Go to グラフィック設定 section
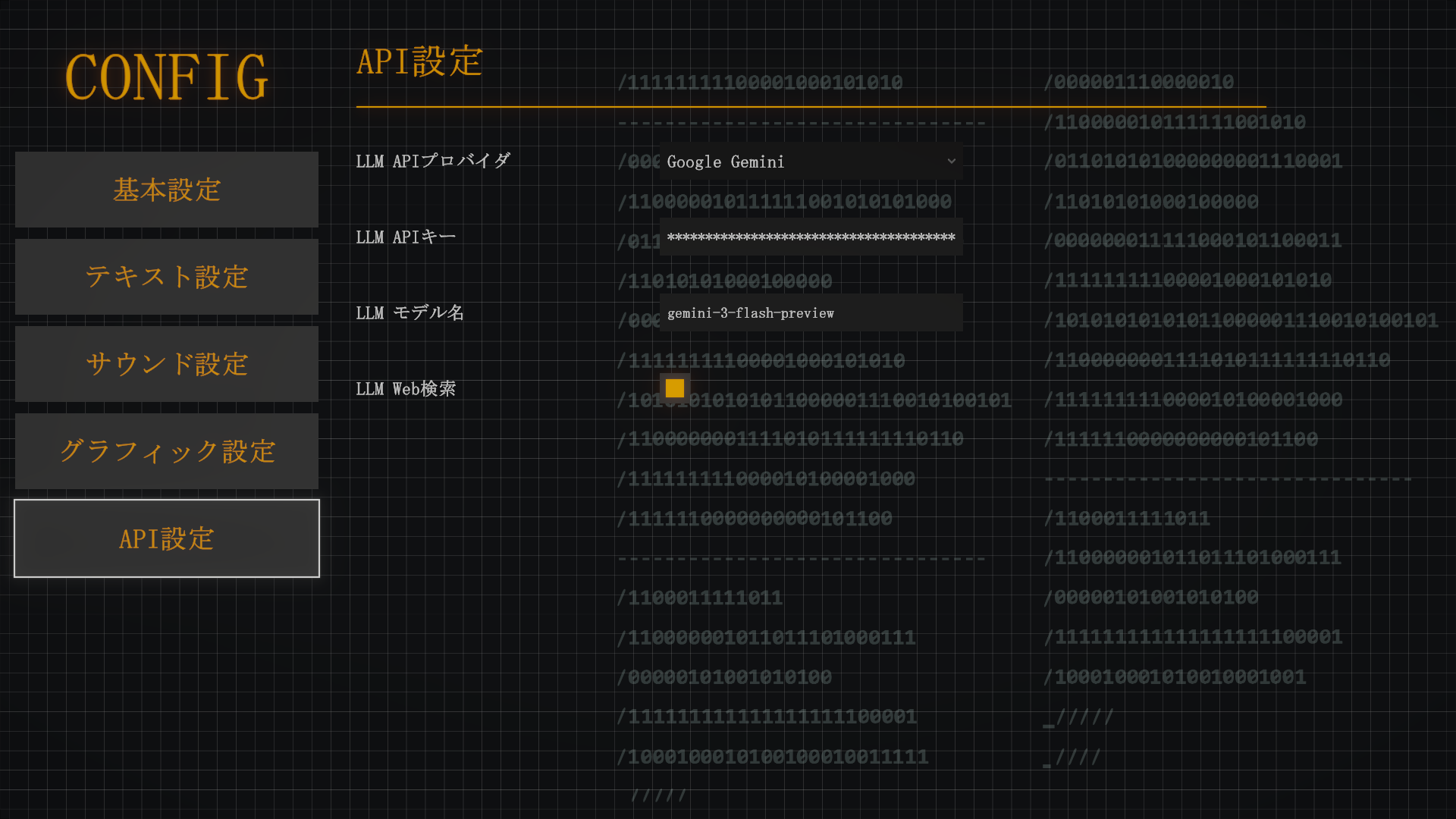This screenshot has width=1456, height=819. click(x=167, y=451)
